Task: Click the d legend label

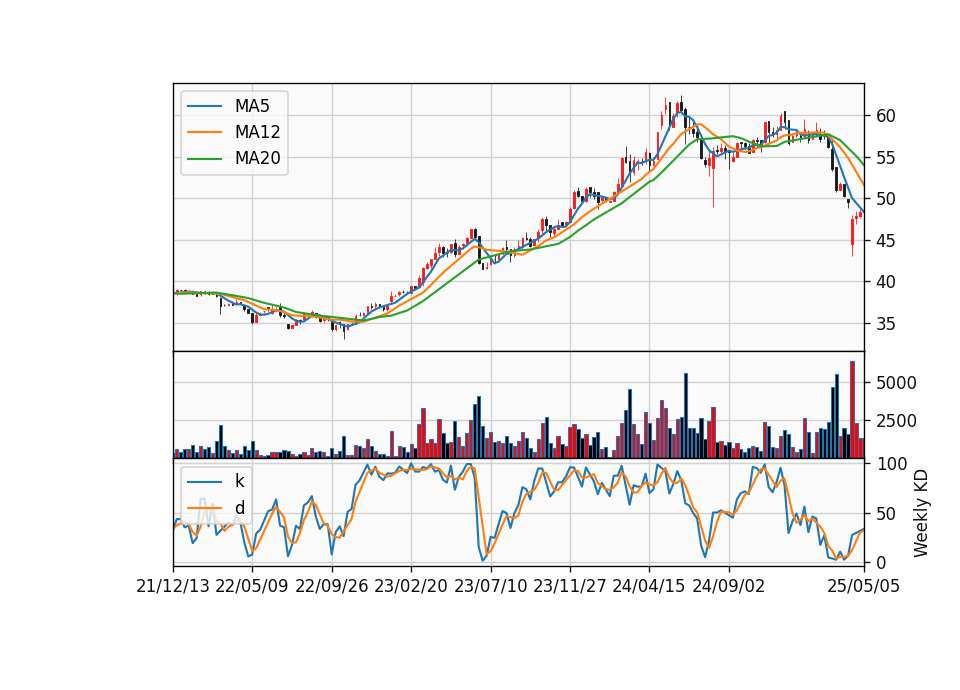Action: (x=239, y=508)
